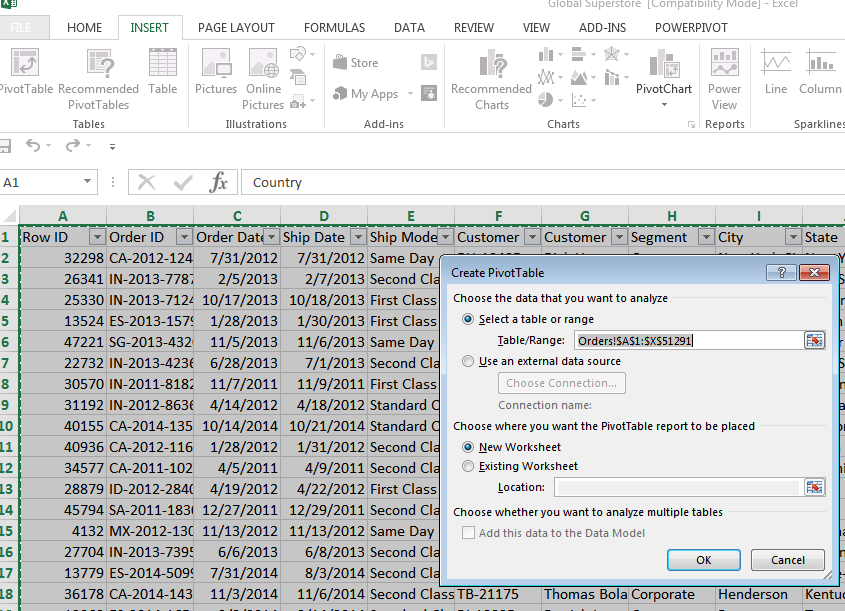
Task: Click the insert column chart icon
Action: (546, 54)
